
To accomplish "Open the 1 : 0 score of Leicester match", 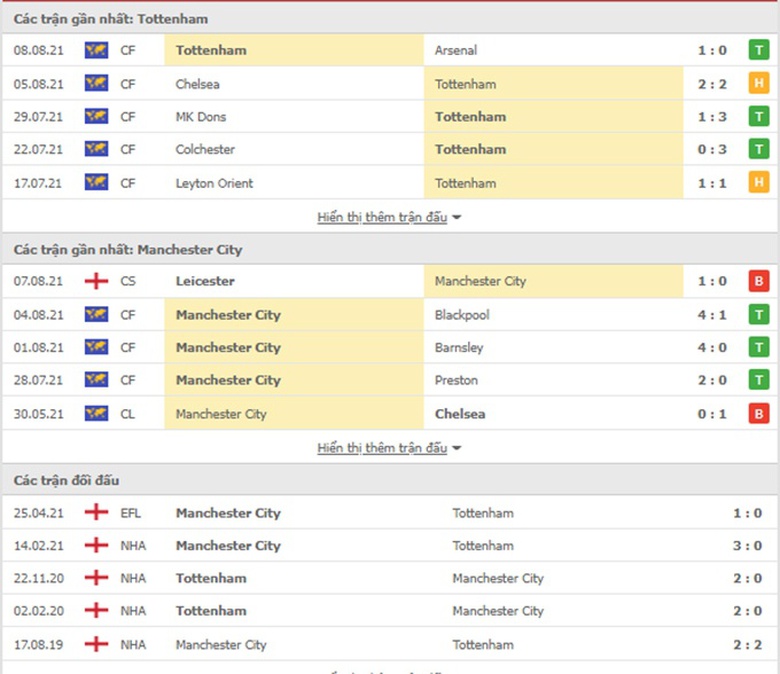I will (x=712, y=282).
